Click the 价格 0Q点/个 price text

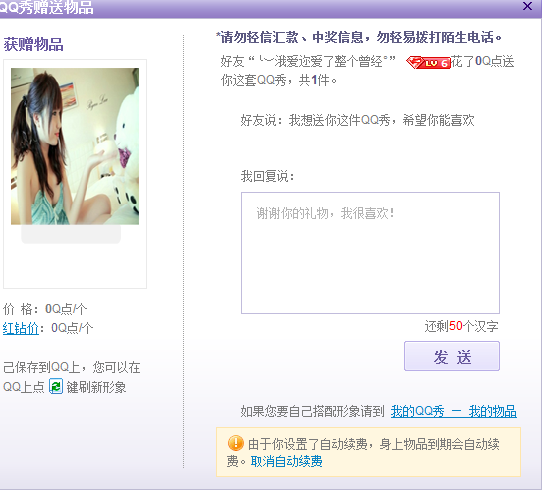pos(45,309)
